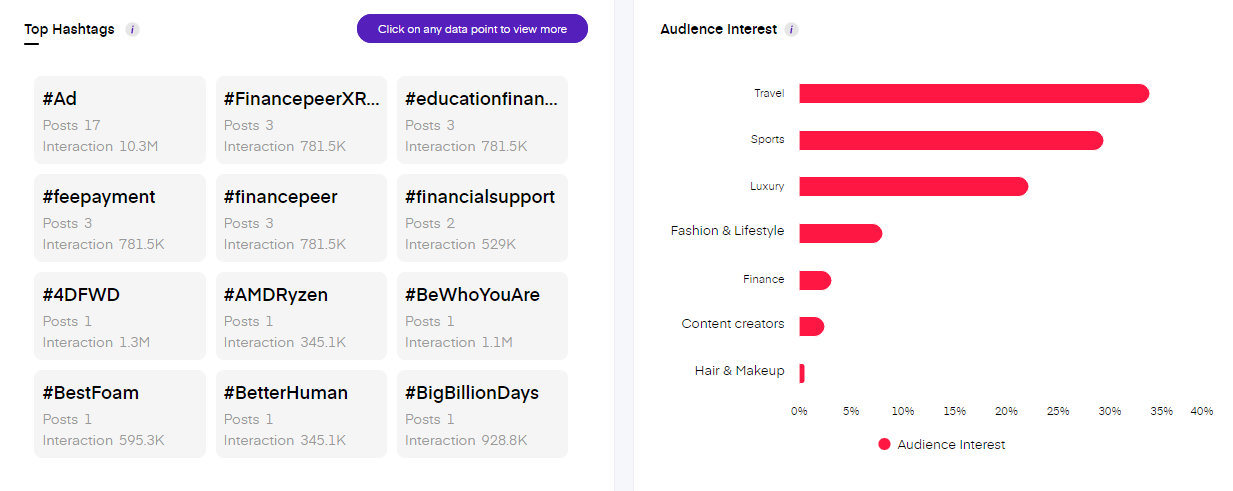Click 'Click on any data point' button

(472, 29)
